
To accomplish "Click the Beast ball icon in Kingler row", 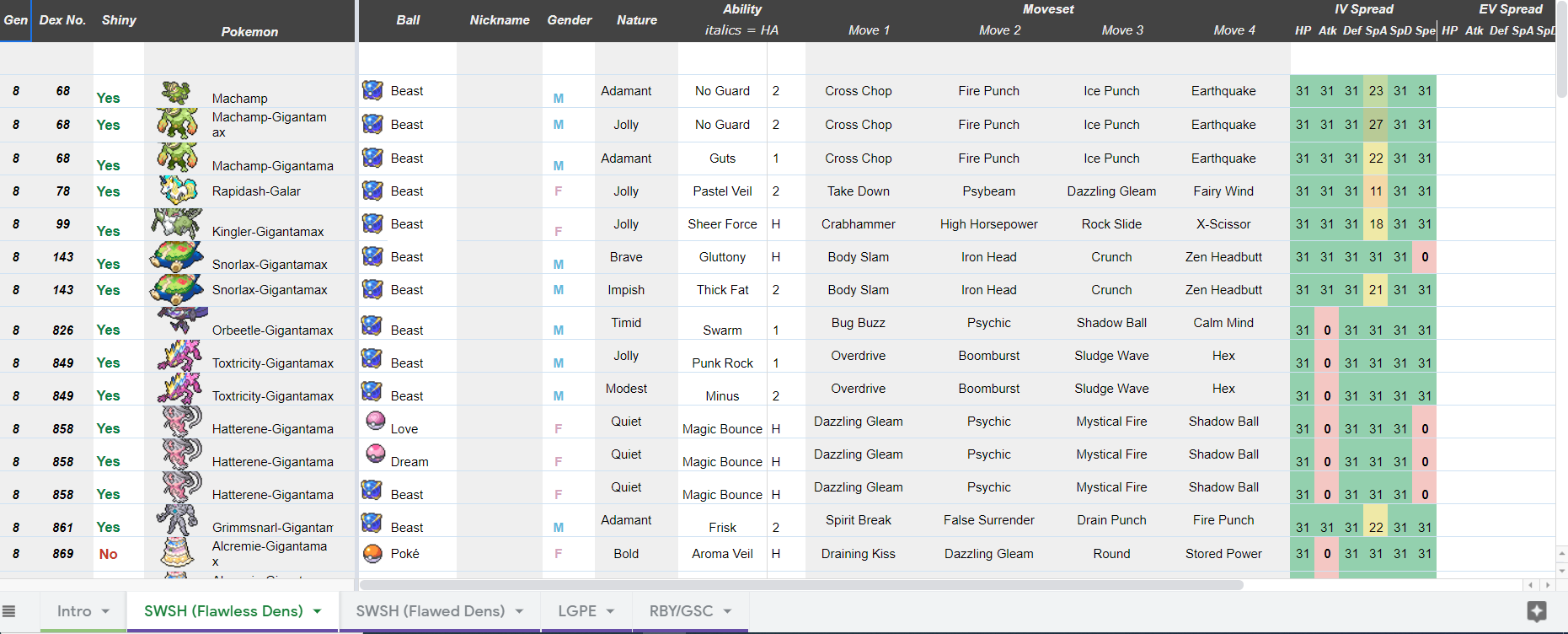I will click(x=372, y=223).
